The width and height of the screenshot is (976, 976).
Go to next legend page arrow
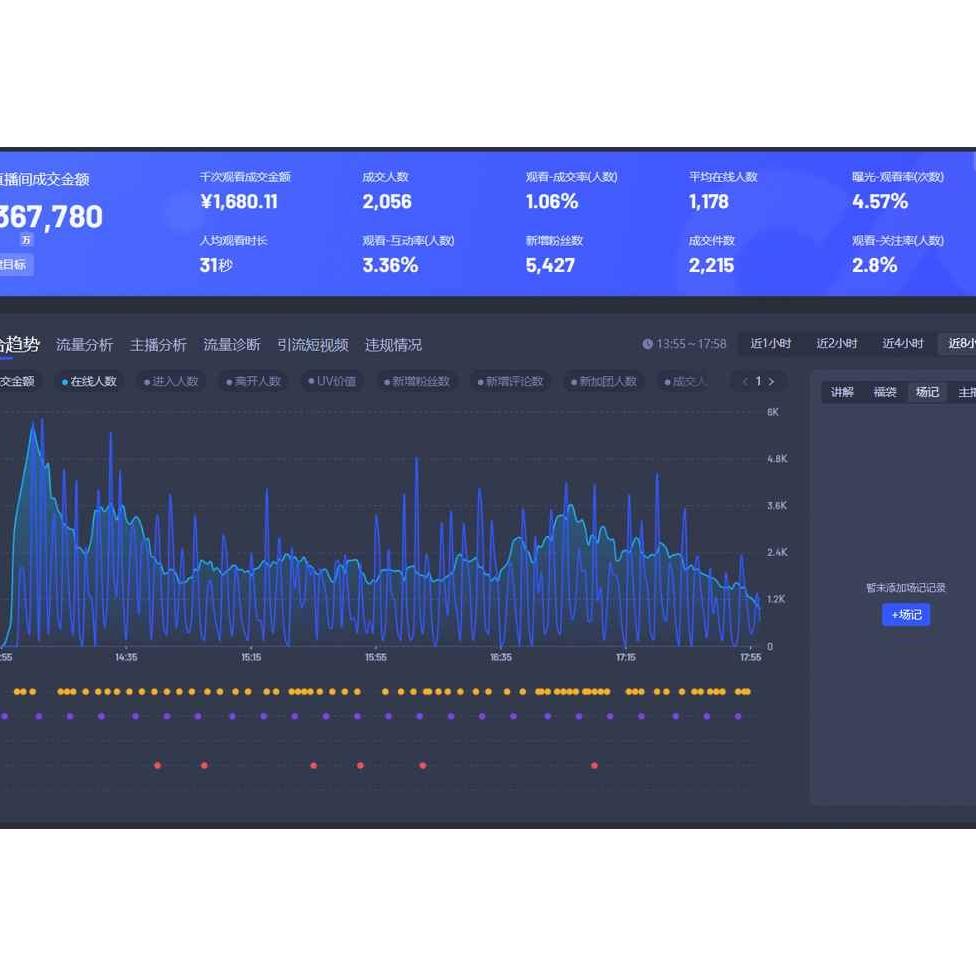coord(771,381)
